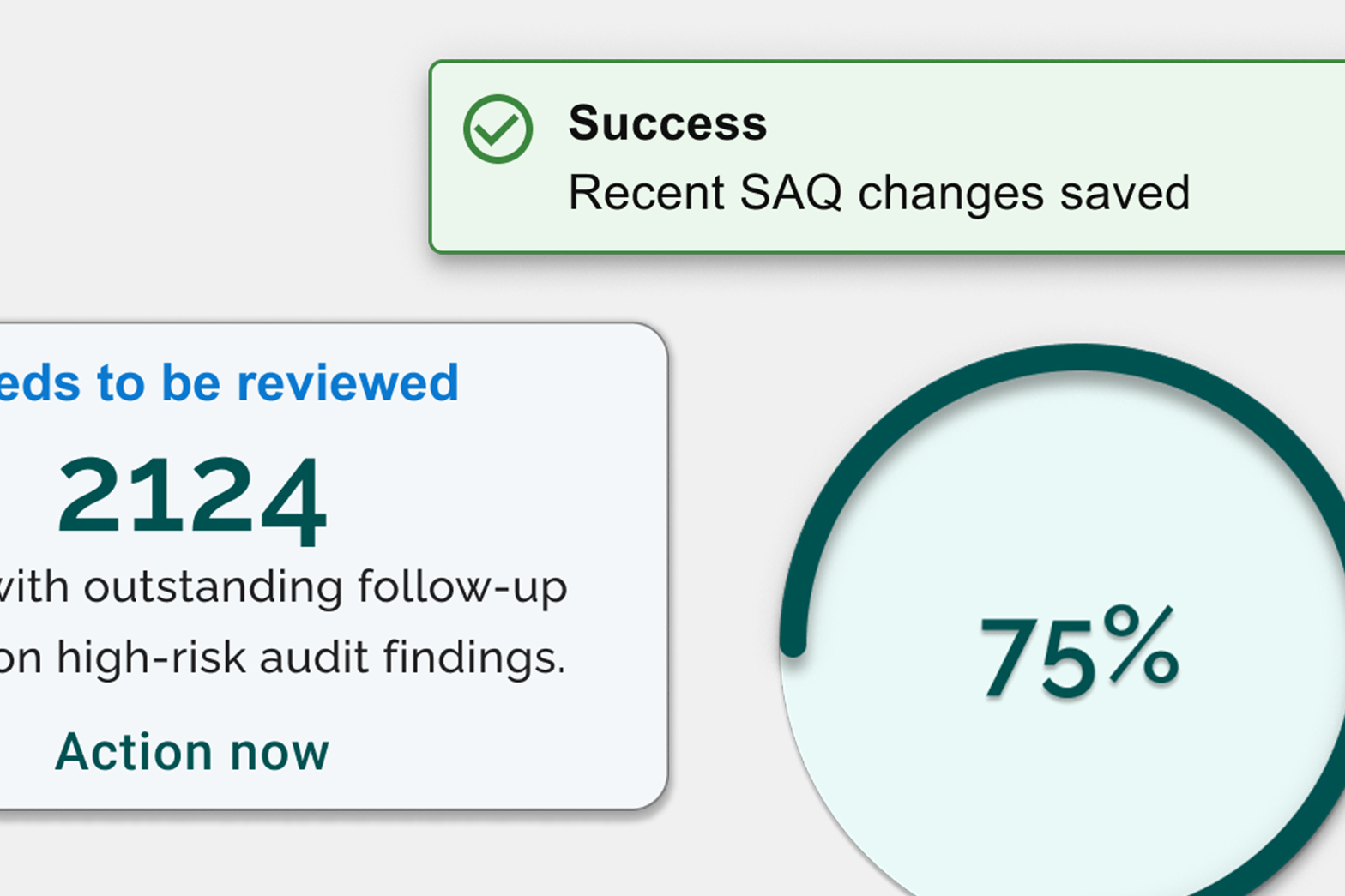The height and width of the screenshot is (896, 1345).
Task: Click the word "SAQ" in the success message
Action: [x=790, y=193]
